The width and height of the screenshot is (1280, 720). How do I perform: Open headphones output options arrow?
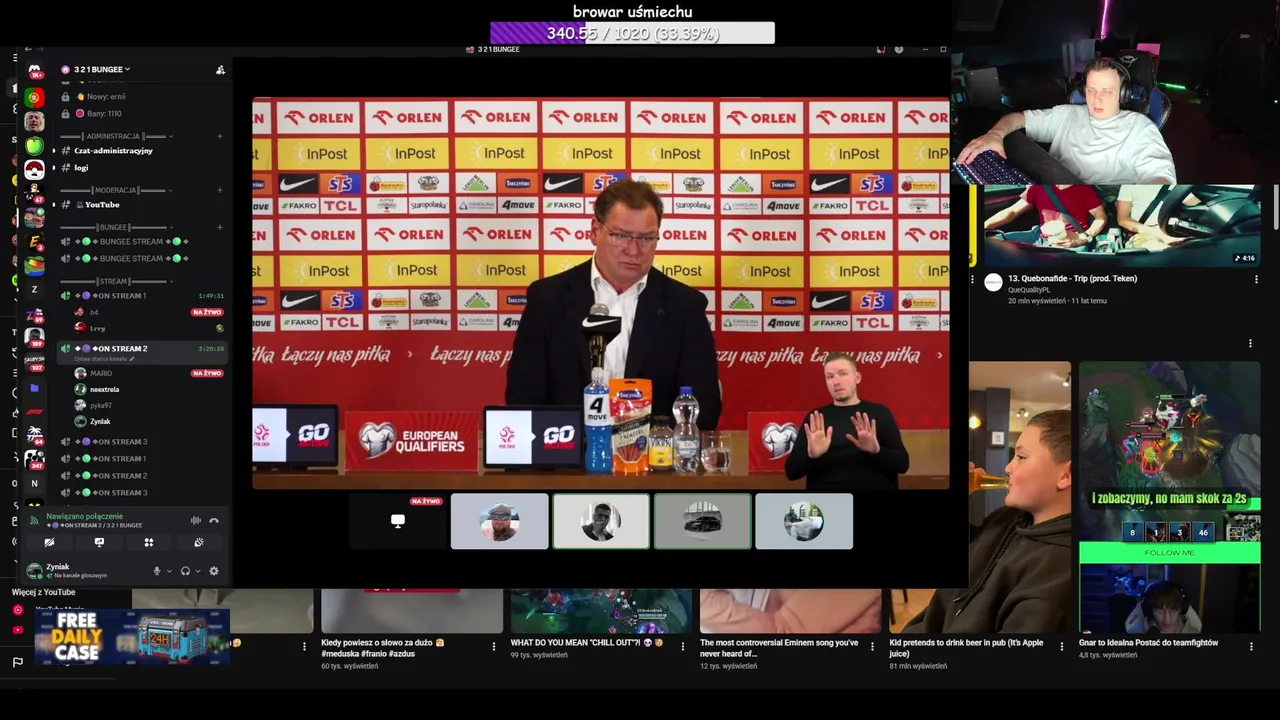[x=197, y=571]
